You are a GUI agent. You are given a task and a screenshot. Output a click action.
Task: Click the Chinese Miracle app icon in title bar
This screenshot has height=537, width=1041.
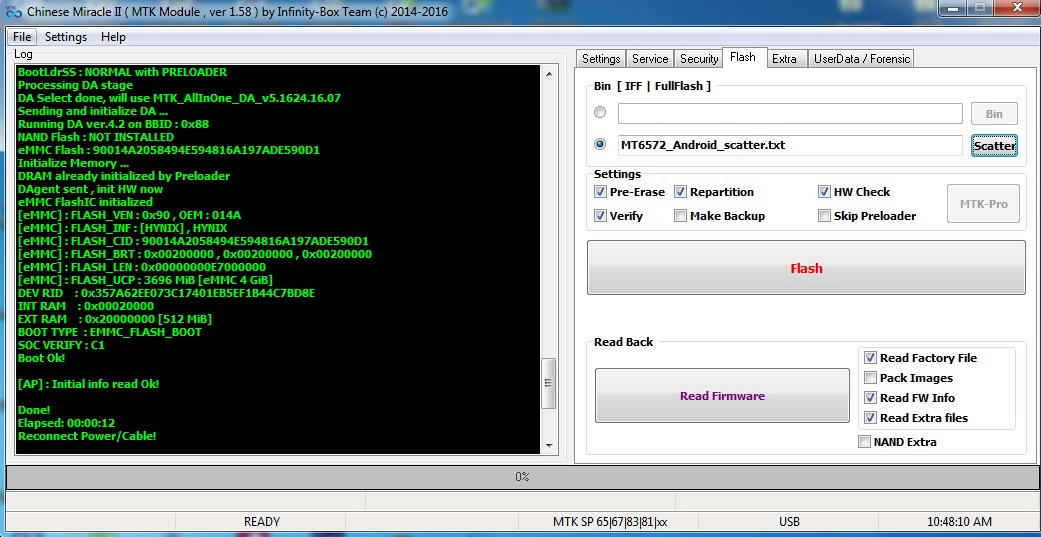click(x=13, y=11)
